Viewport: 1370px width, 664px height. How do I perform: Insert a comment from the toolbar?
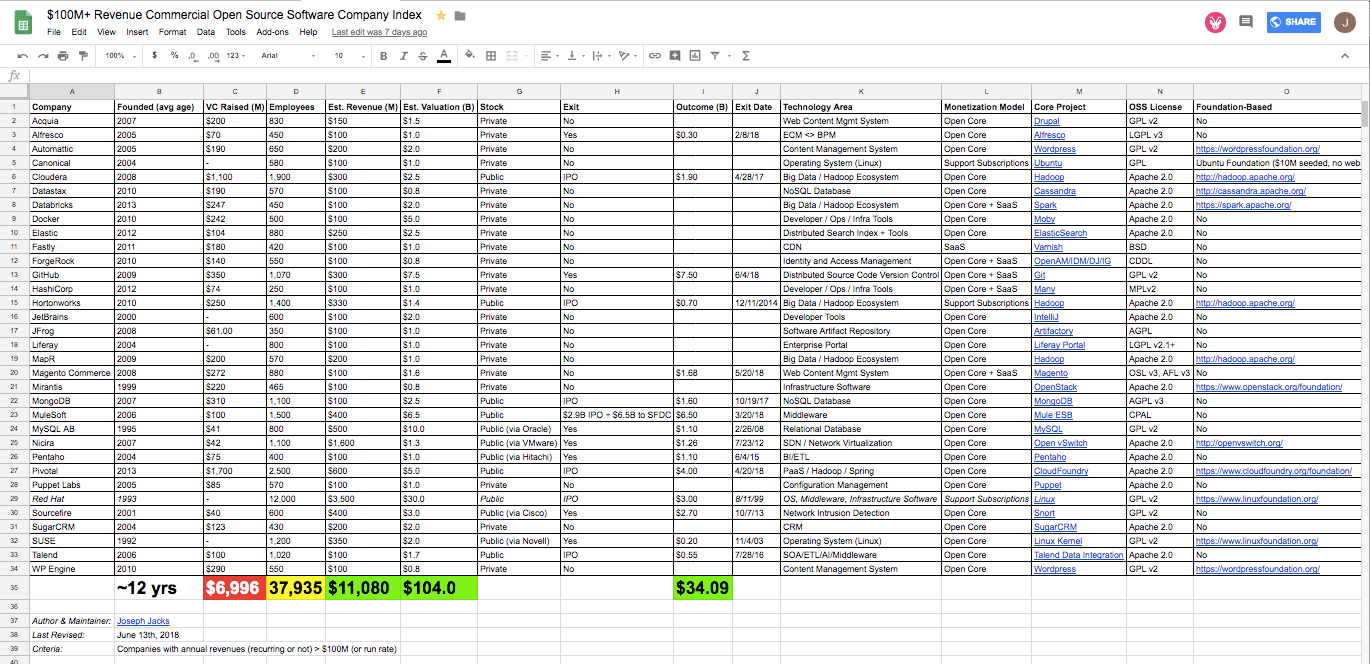(675, 56)
